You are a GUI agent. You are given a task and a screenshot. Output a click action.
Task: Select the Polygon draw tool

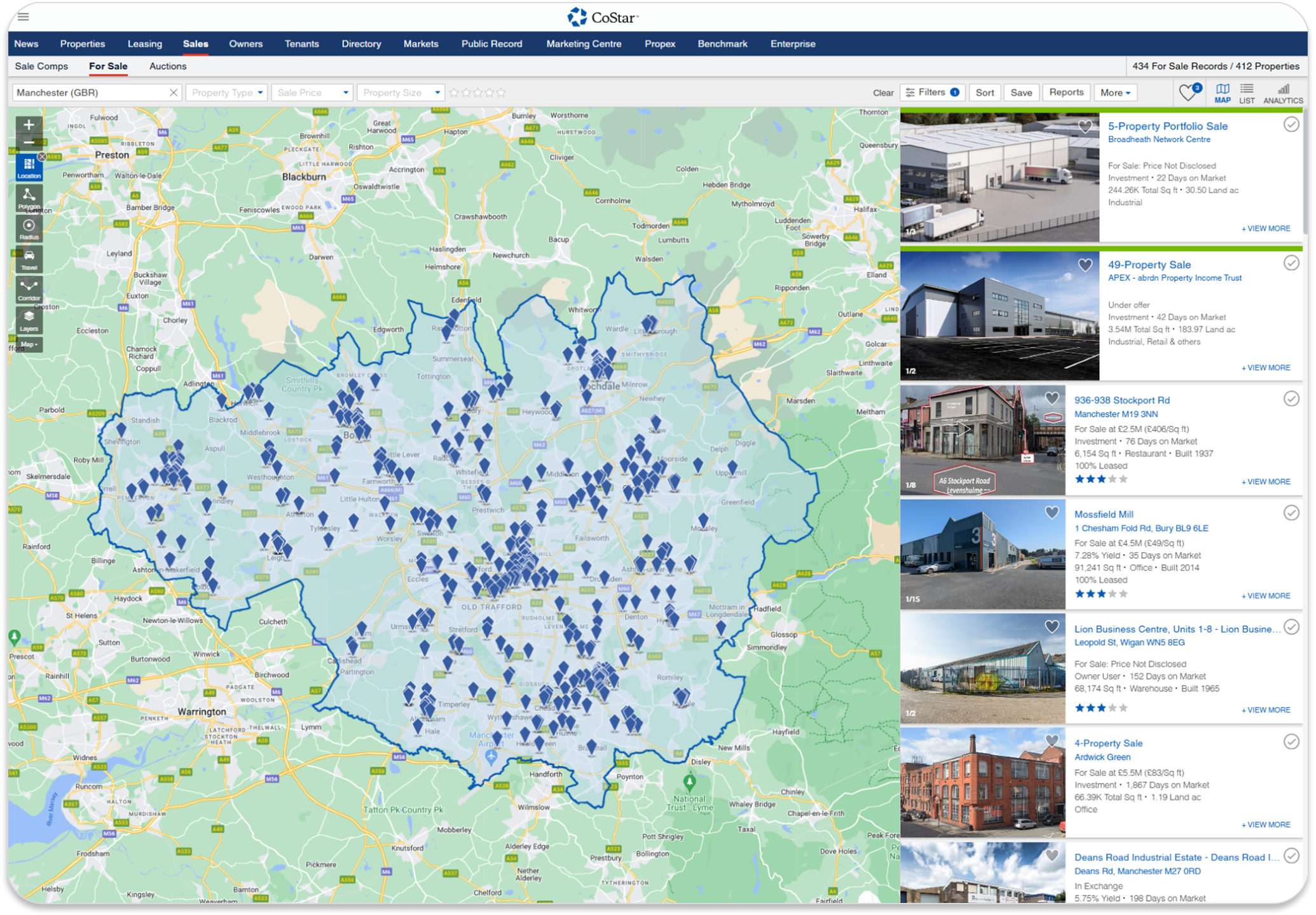pyautogui.click(x=29, y=198)
